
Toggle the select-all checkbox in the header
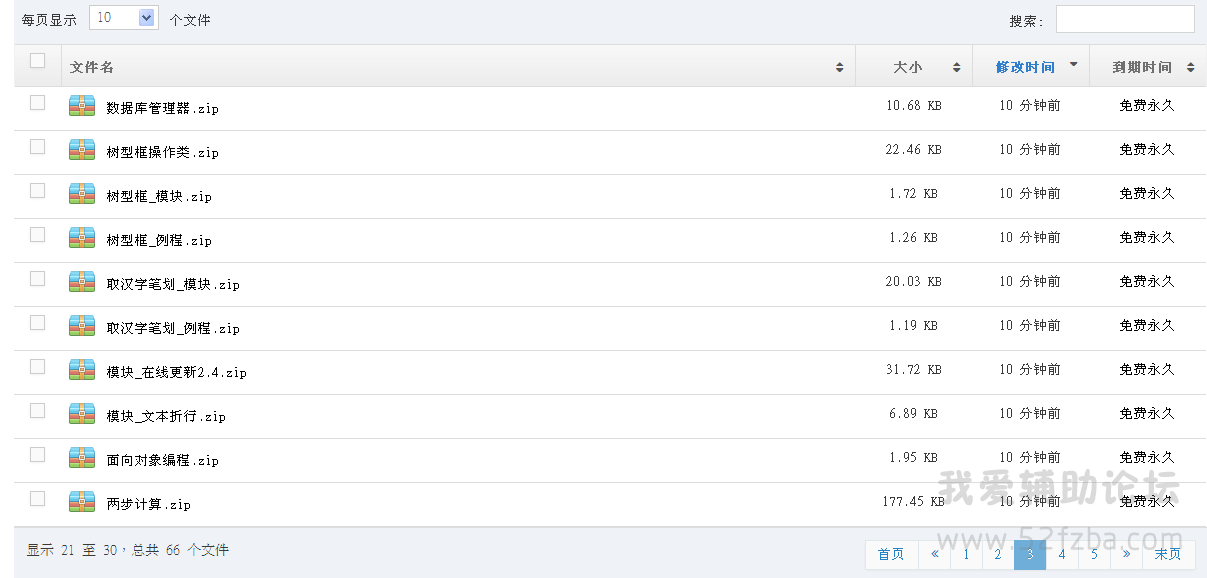(38, 61)
